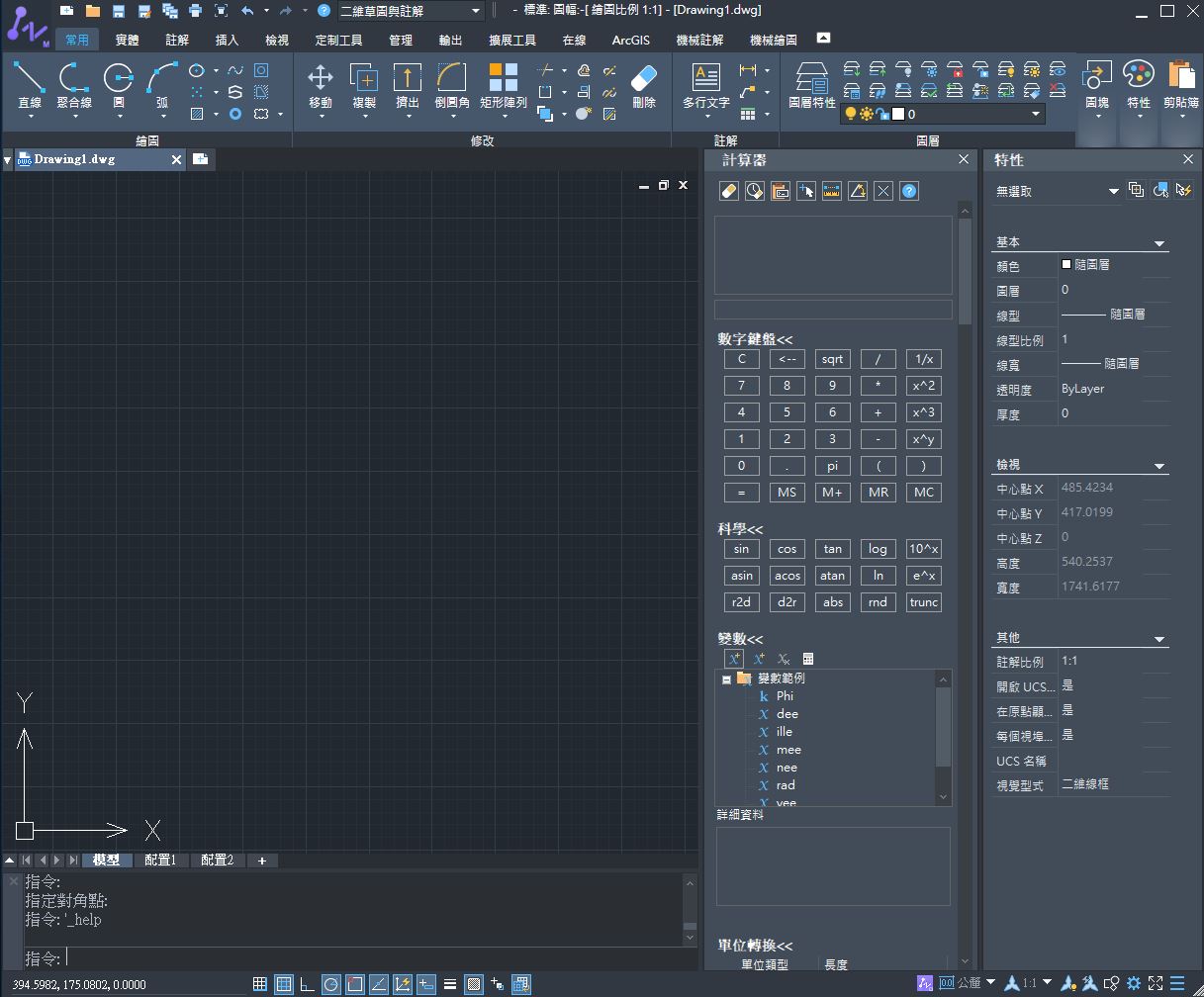Click the calculator clear history icon
The height and width of the screenshot is (997, 1204).
pos(754,191)
